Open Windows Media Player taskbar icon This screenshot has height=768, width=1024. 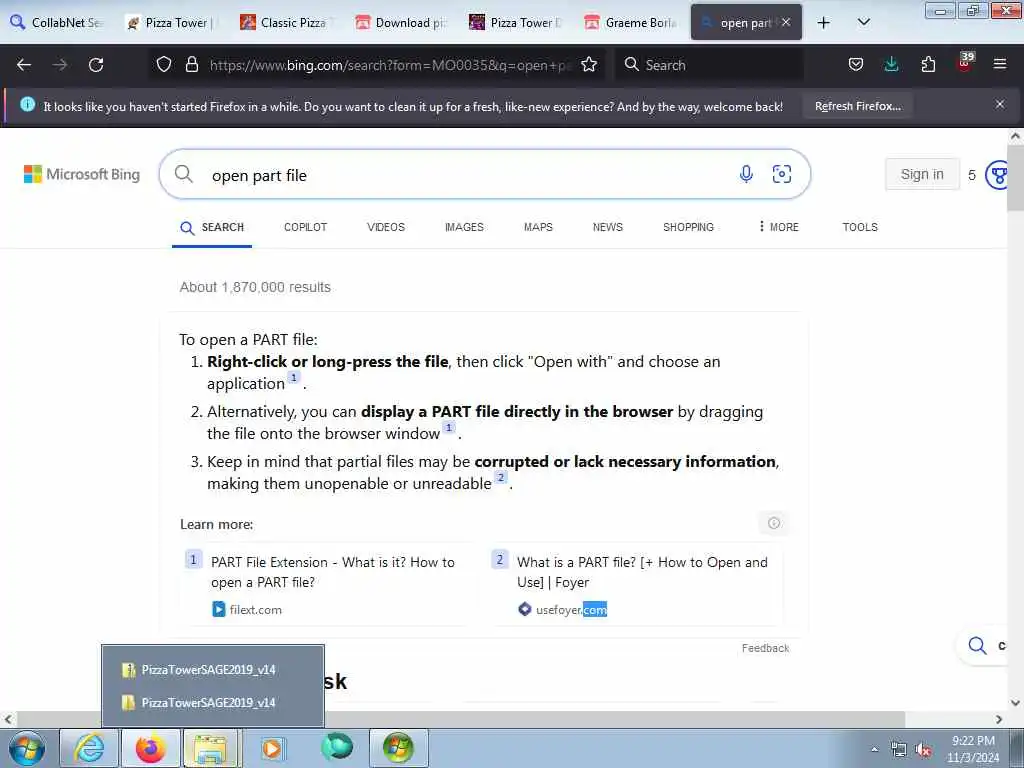[272, 748]
